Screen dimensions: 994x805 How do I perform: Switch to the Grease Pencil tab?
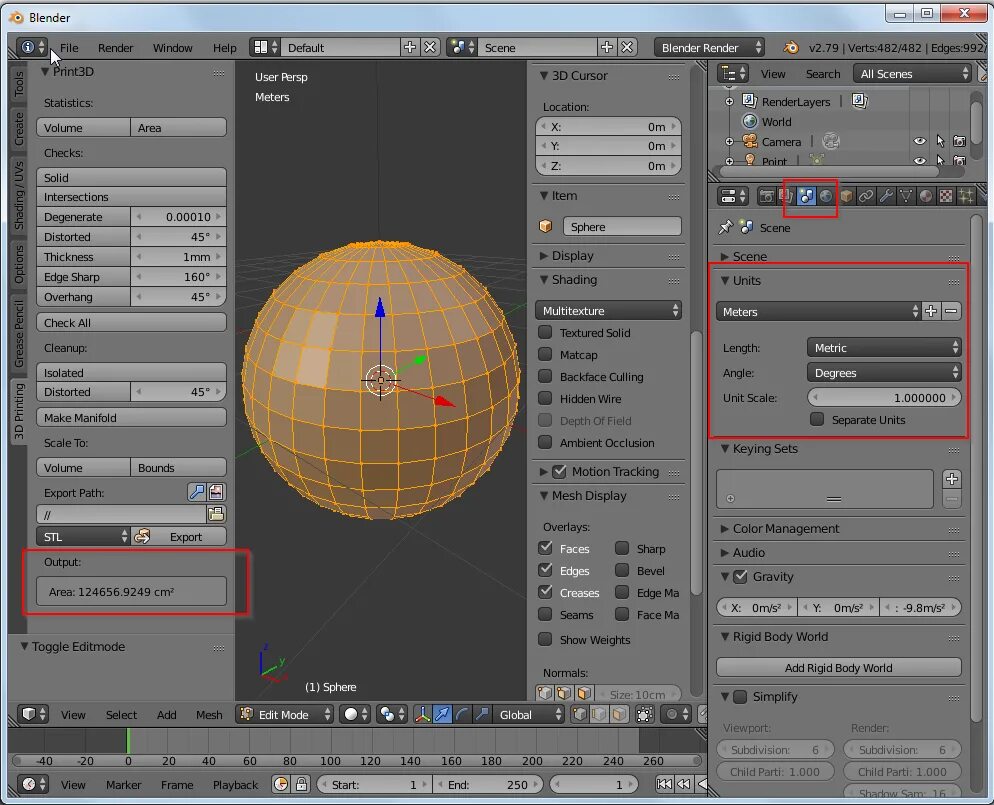(18, 333)
